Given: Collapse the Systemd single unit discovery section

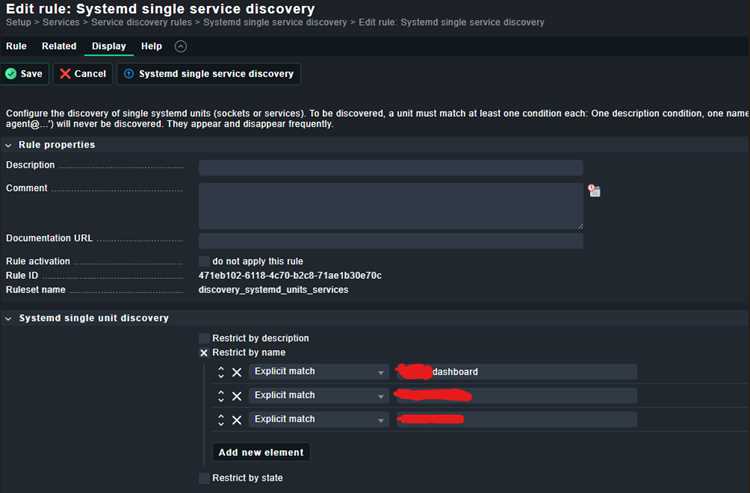Looking at the screenshot, I should click(x=8, y=318).
